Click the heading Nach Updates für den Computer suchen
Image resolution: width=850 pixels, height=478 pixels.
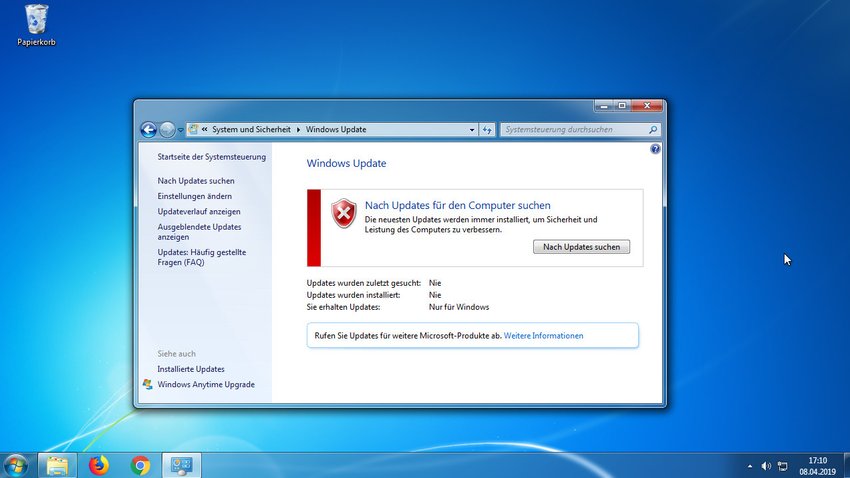pos(458,205)
